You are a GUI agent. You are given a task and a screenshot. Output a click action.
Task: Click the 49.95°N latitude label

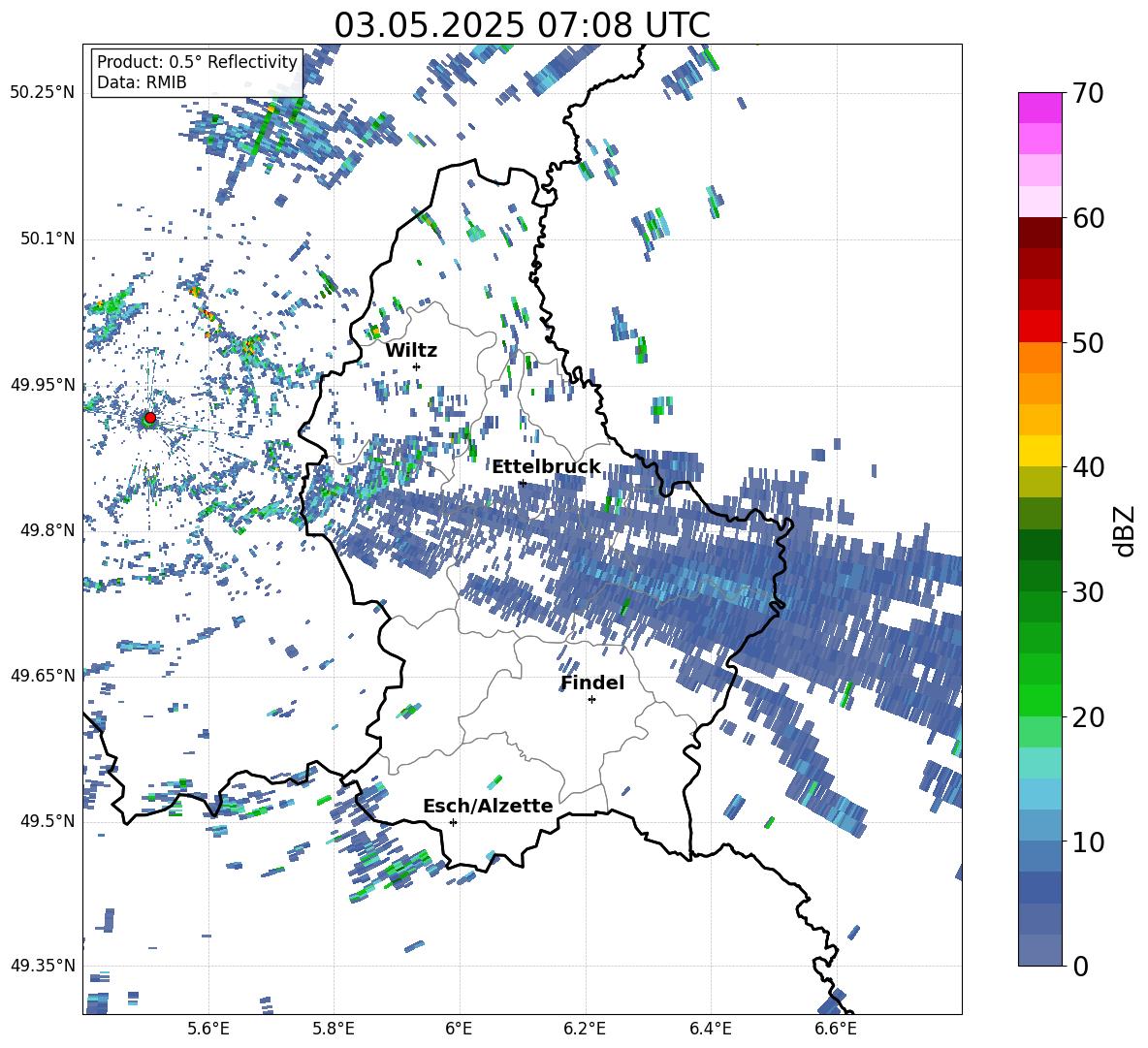point(42,384)
